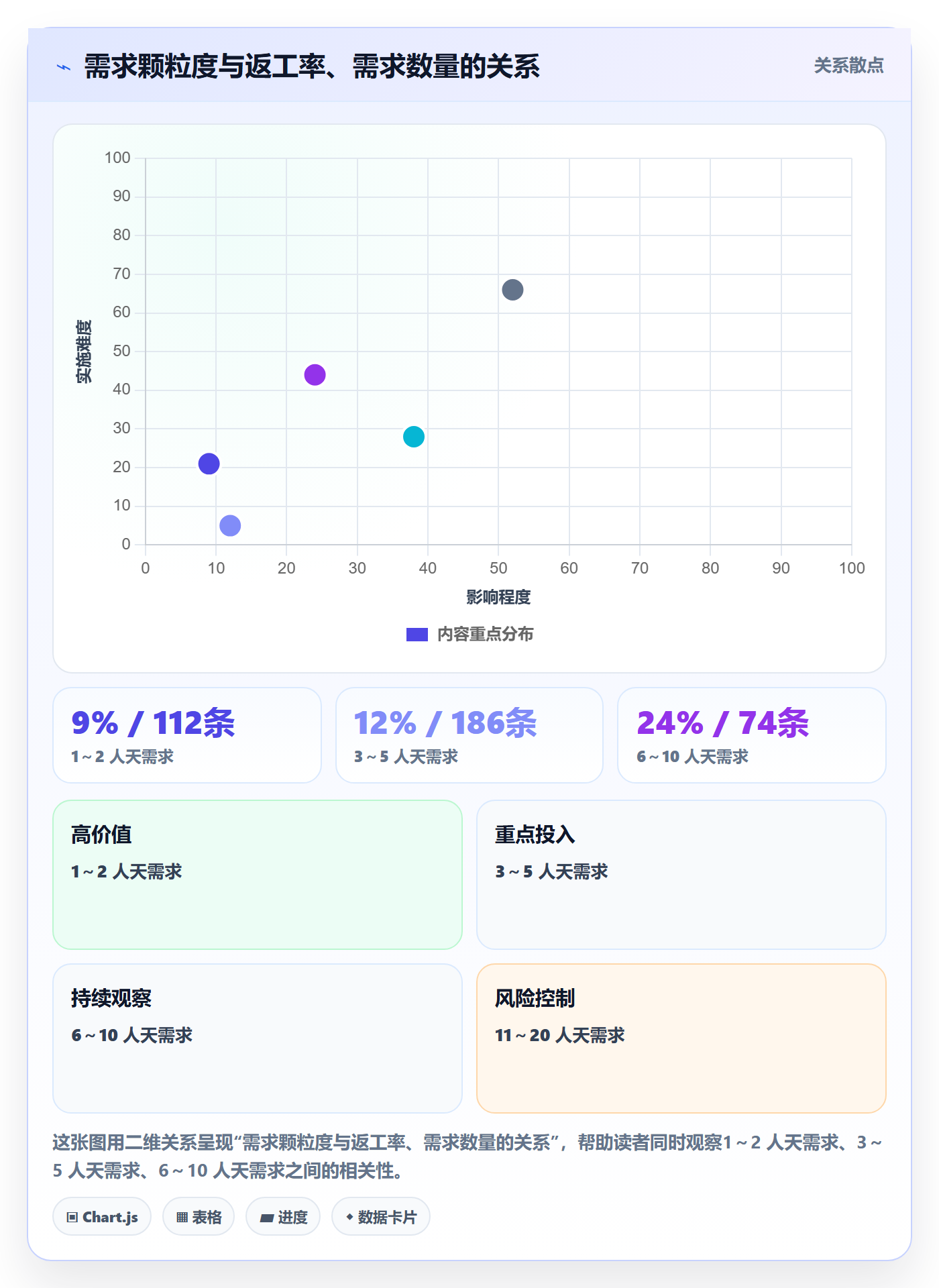Click the 关系散点 badge in the header
939x1288 pixels.
coord(848,66)
